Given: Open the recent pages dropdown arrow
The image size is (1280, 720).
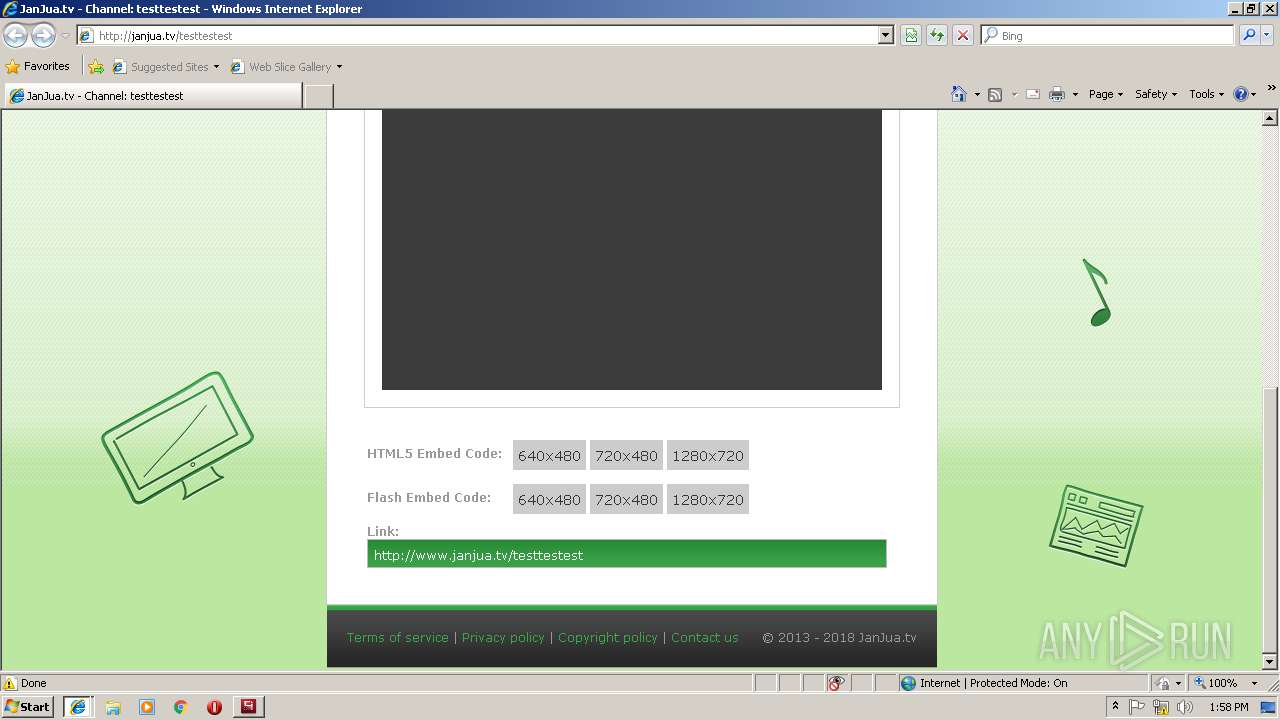Looking at the screenshot, I should pyautogui.click(x=65, y=36).
